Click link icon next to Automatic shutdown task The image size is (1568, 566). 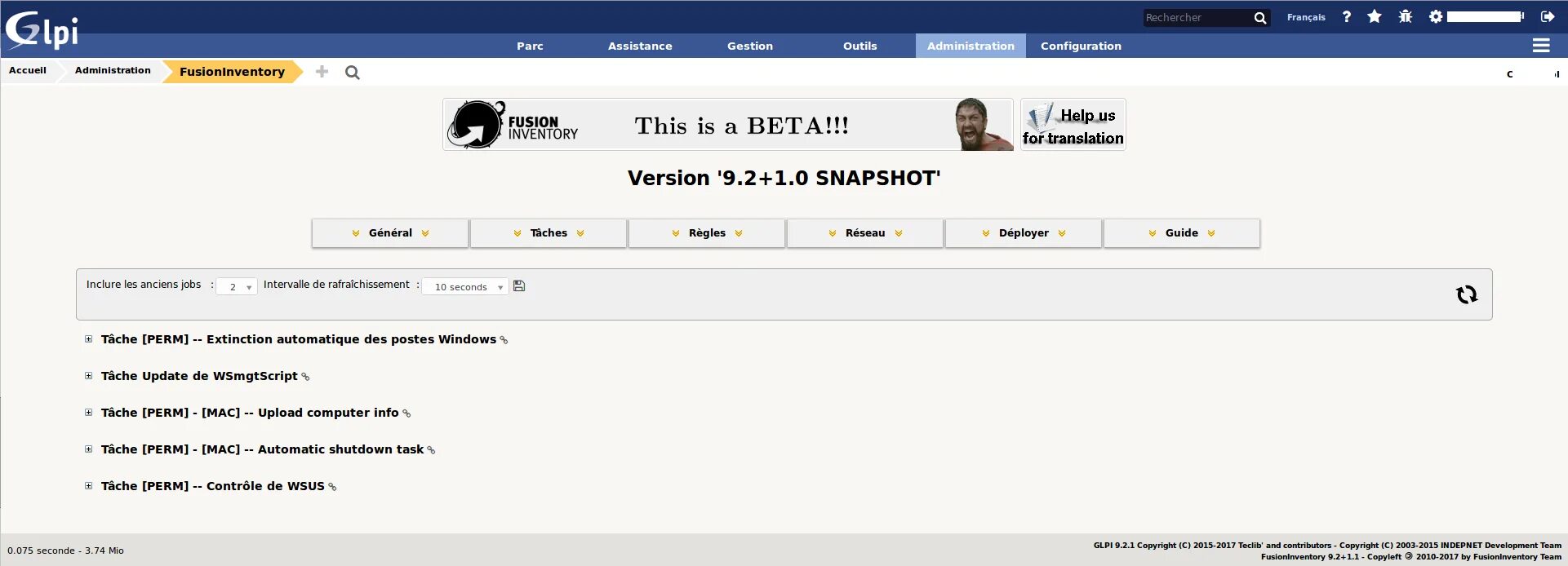[x=431, y=450]
